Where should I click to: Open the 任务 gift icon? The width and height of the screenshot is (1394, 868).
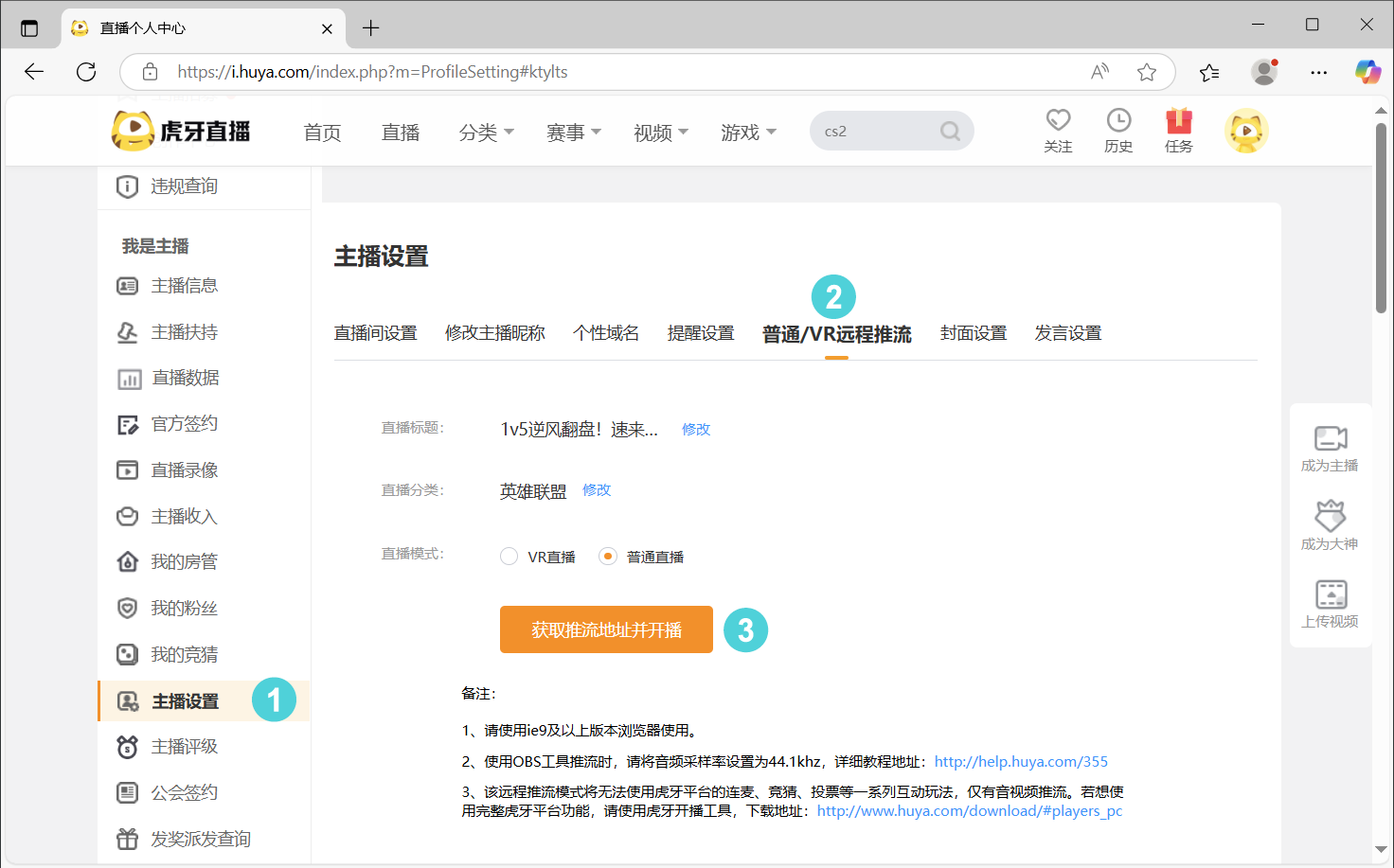(x=1179, y=121)
